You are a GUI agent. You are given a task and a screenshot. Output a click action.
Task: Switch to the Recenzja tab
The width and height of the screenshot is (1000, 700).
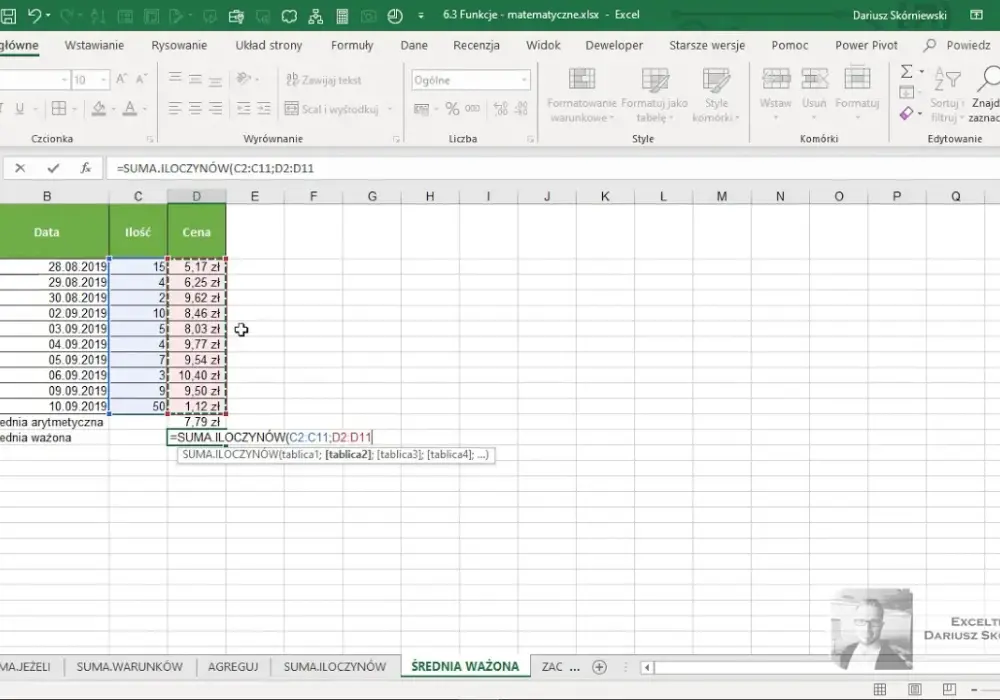476,45
